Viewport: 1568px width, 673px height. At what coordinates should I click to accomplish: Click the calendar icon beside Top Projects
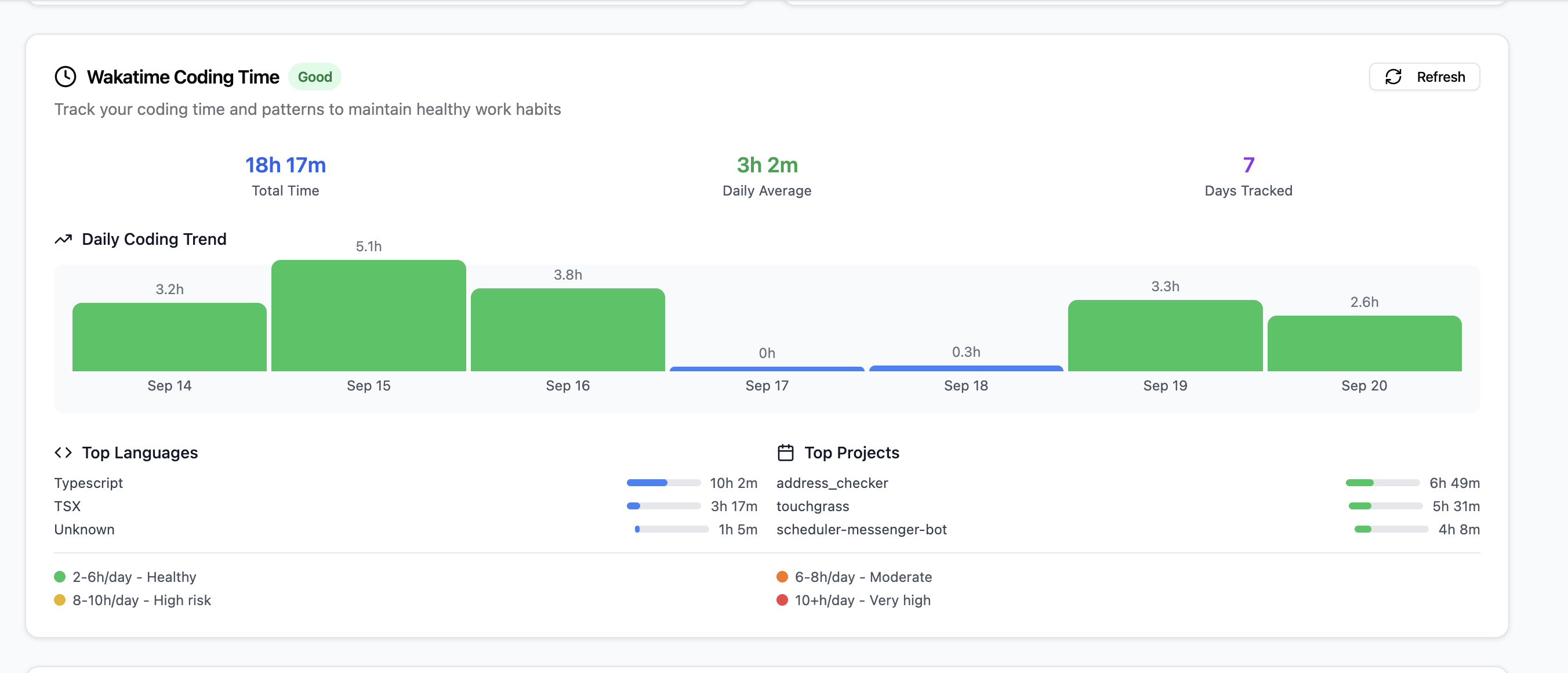coord(785,453)
